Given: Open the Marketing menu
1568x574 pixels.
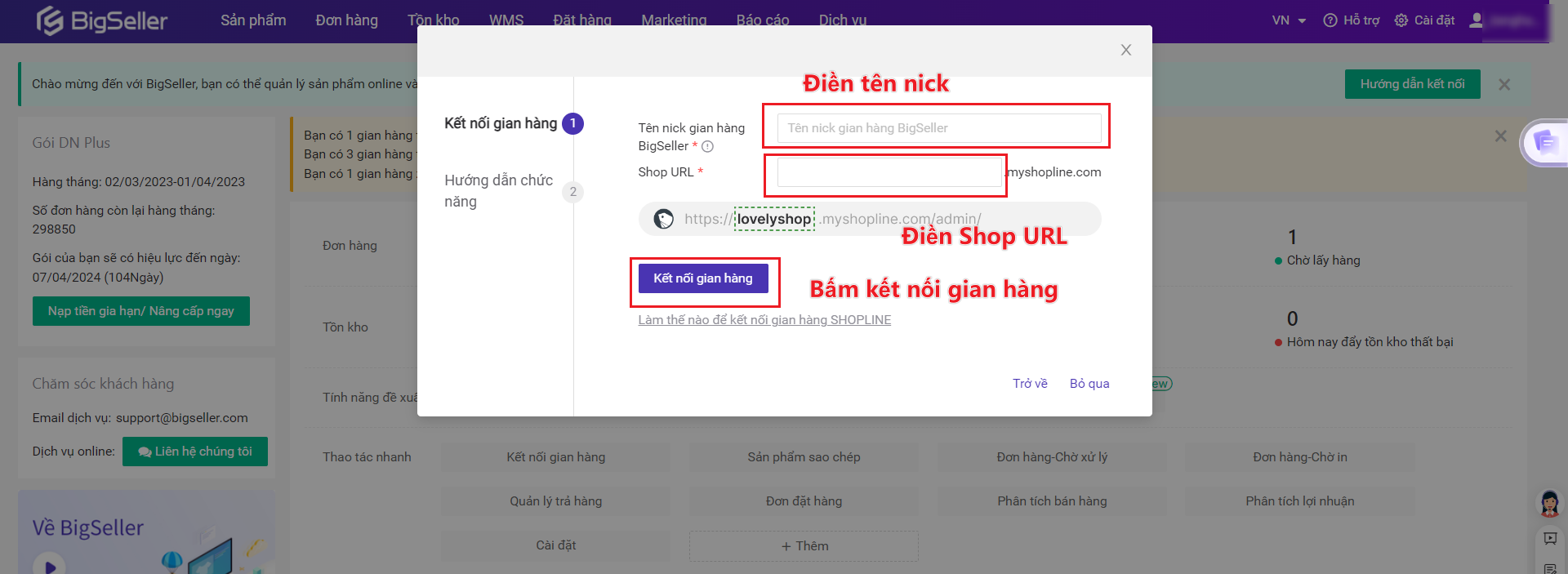Looking at the screenshot, I should pos(674,20).
